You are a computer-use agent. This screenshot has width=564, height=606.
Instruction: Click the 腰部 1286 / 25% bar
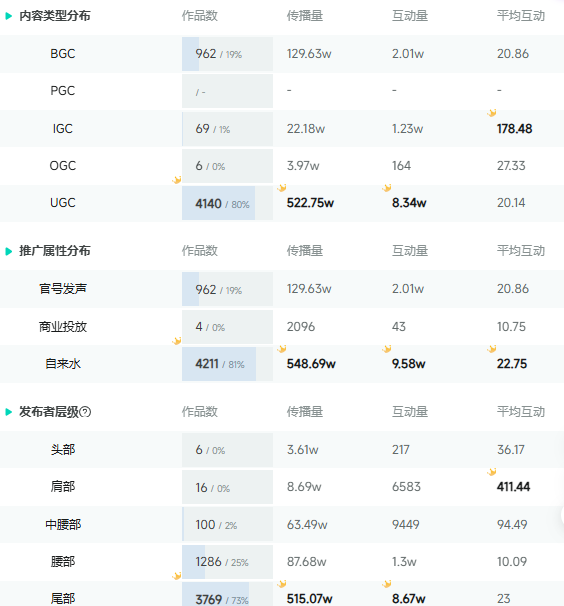(x=227, y=562)
